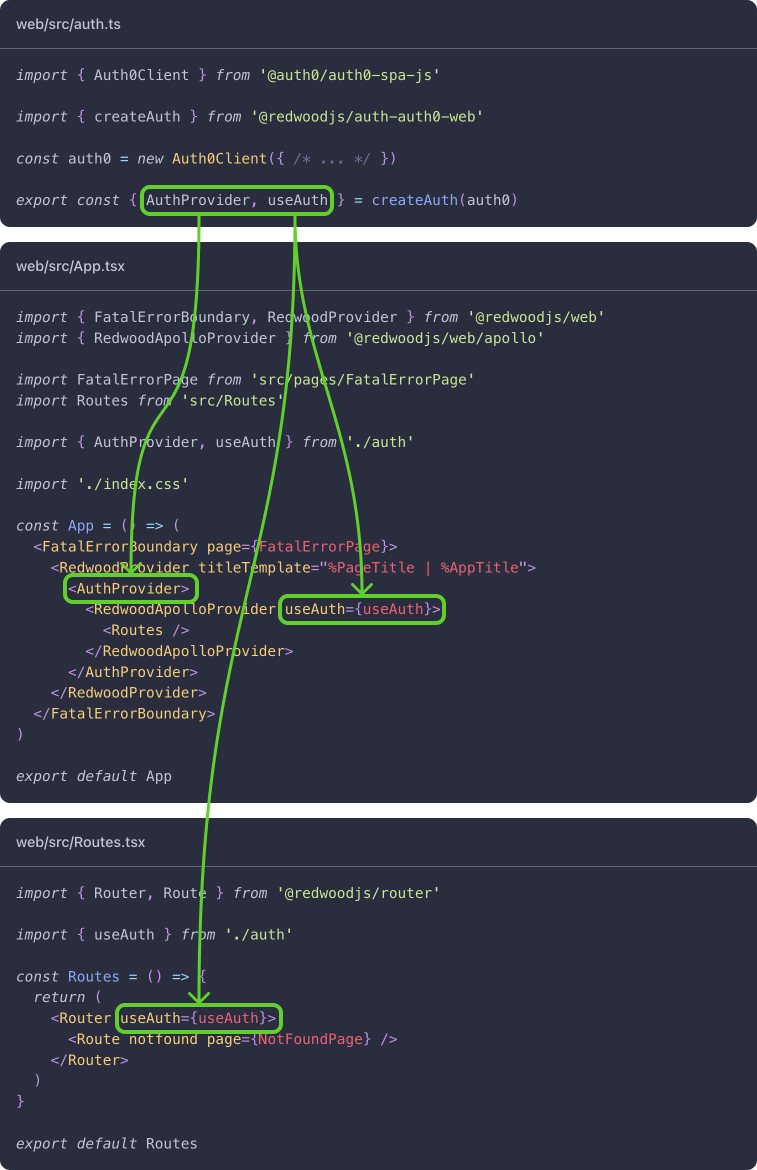
Task: Click closing </FatalErrorBoundary> tag
Action: (125, 714)
